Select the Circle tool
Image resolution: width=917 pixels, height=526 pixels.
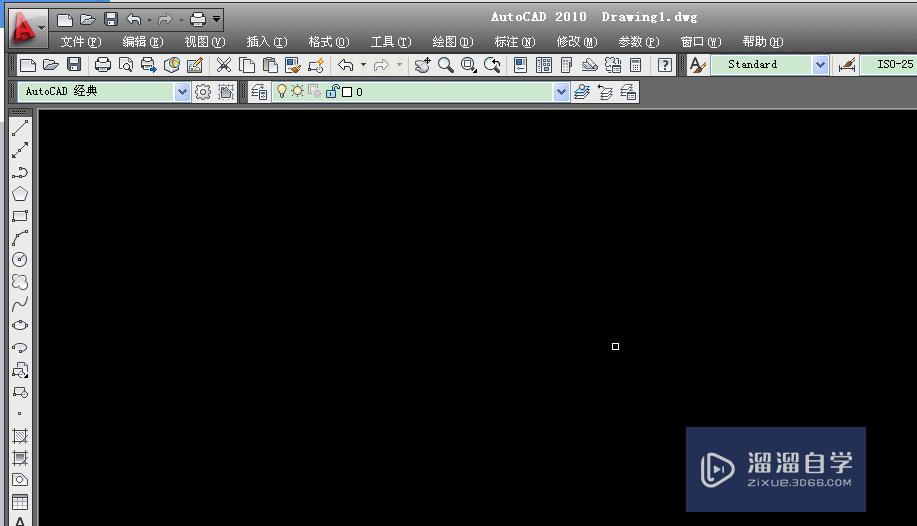click(20, 259)
